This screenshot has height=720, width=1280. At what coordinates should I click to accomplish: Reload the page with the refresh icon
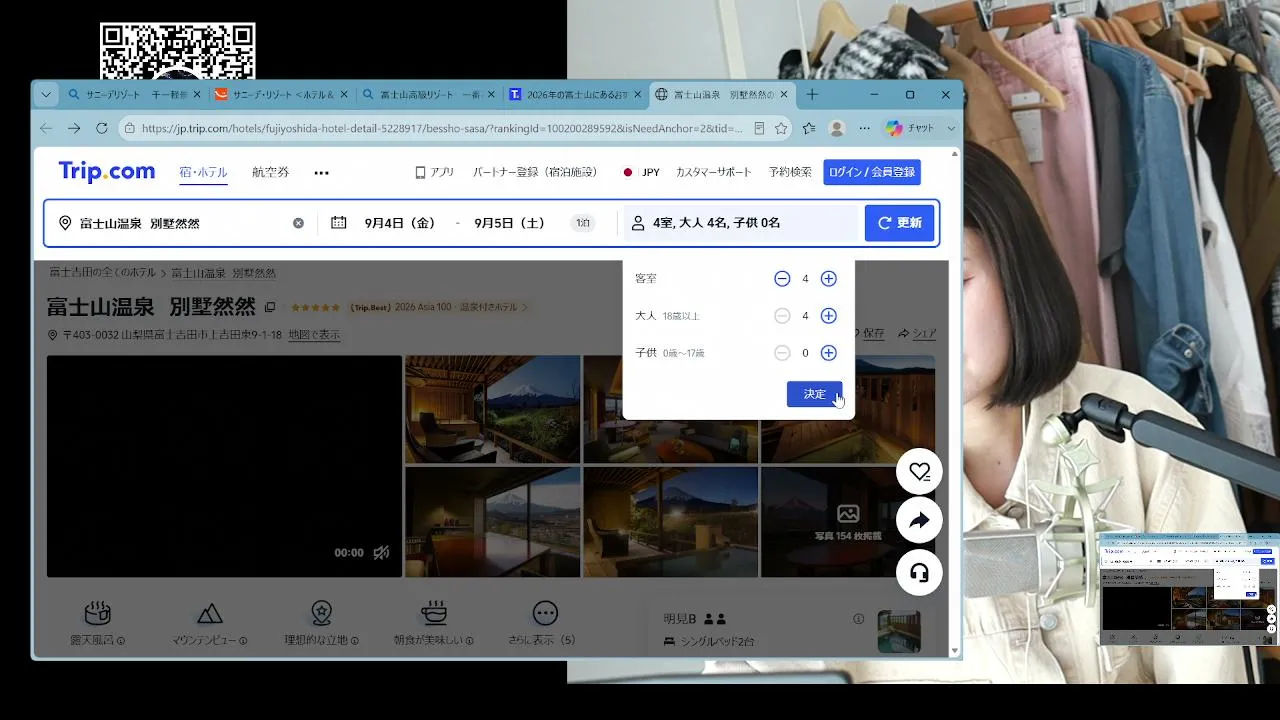(x=101, y=128)
